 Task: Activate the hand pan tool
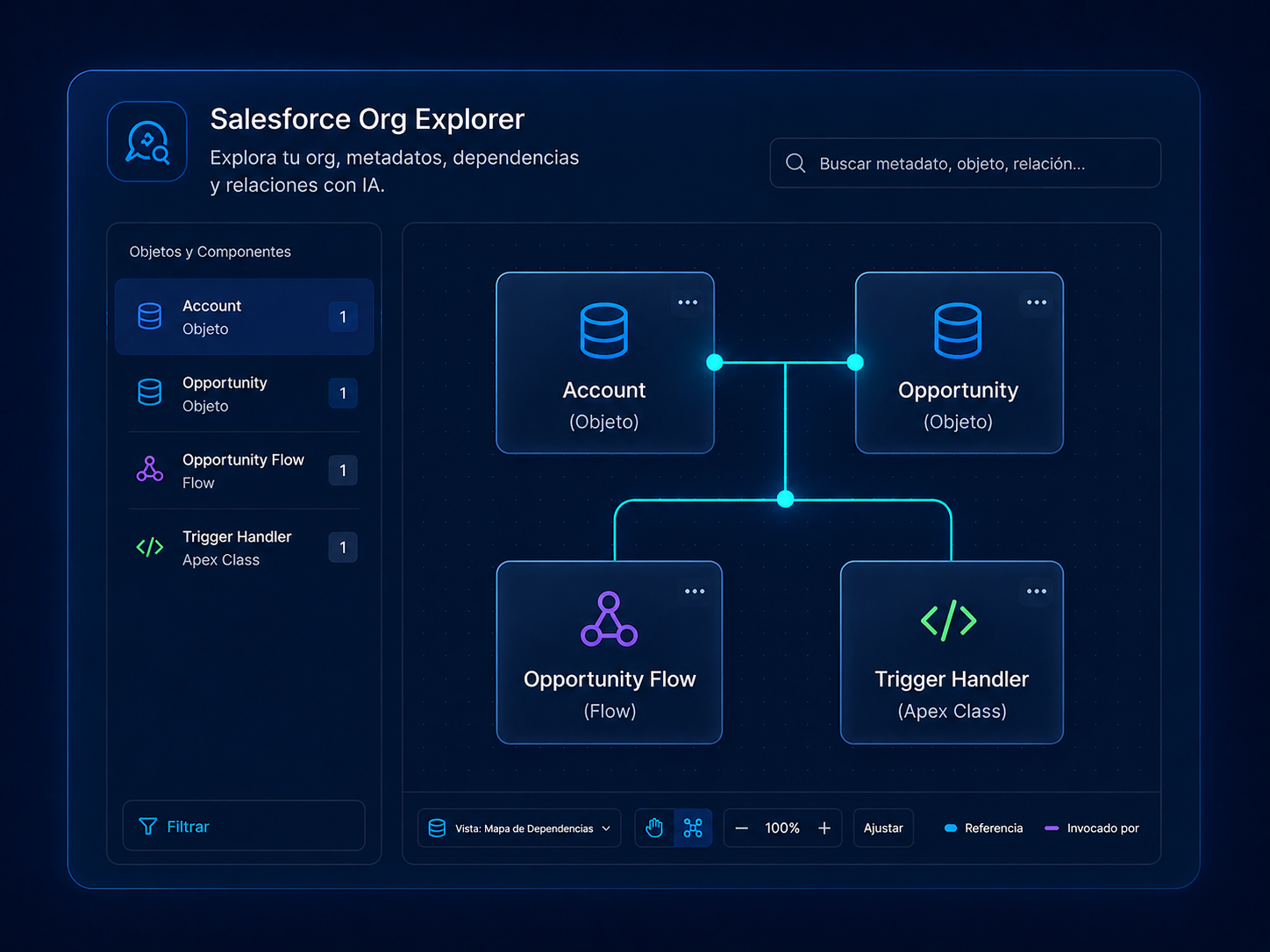click(654, 828)
